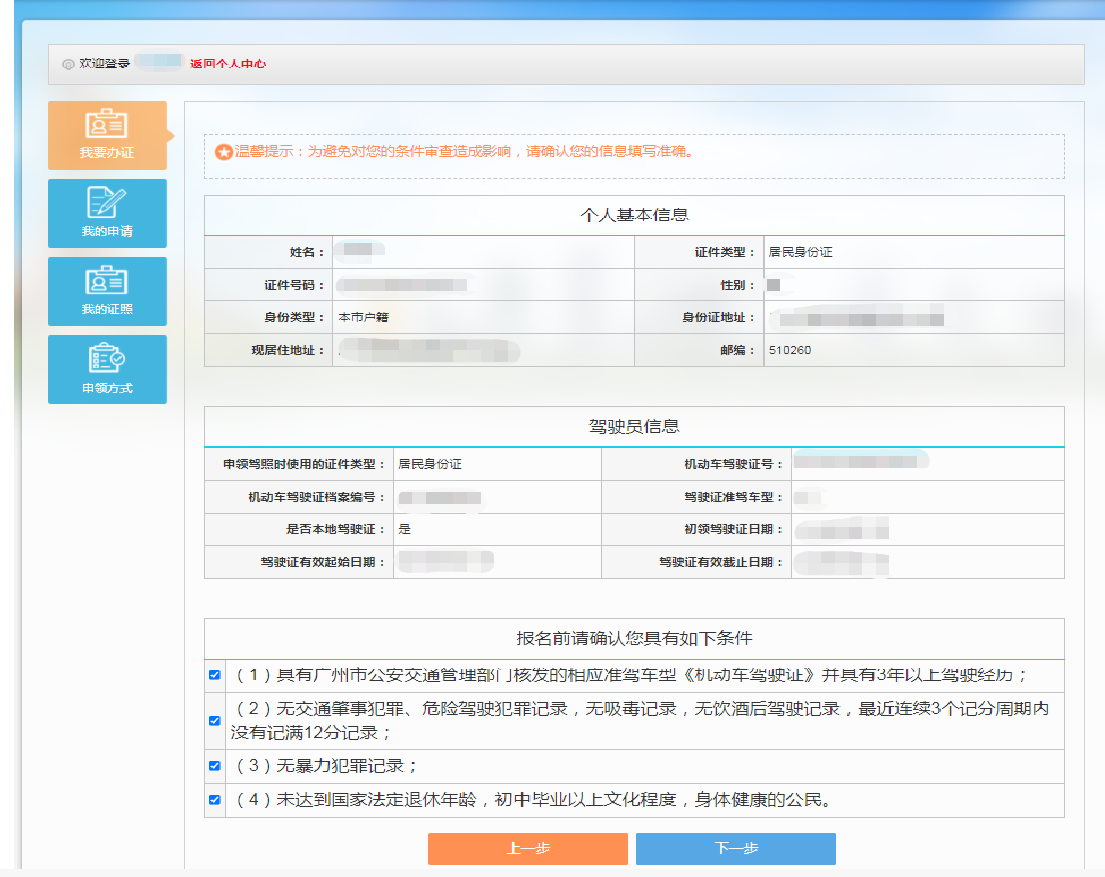1105x877 pixels.
Task: Click the 邮编 value 510260
Action: [789, 351]
